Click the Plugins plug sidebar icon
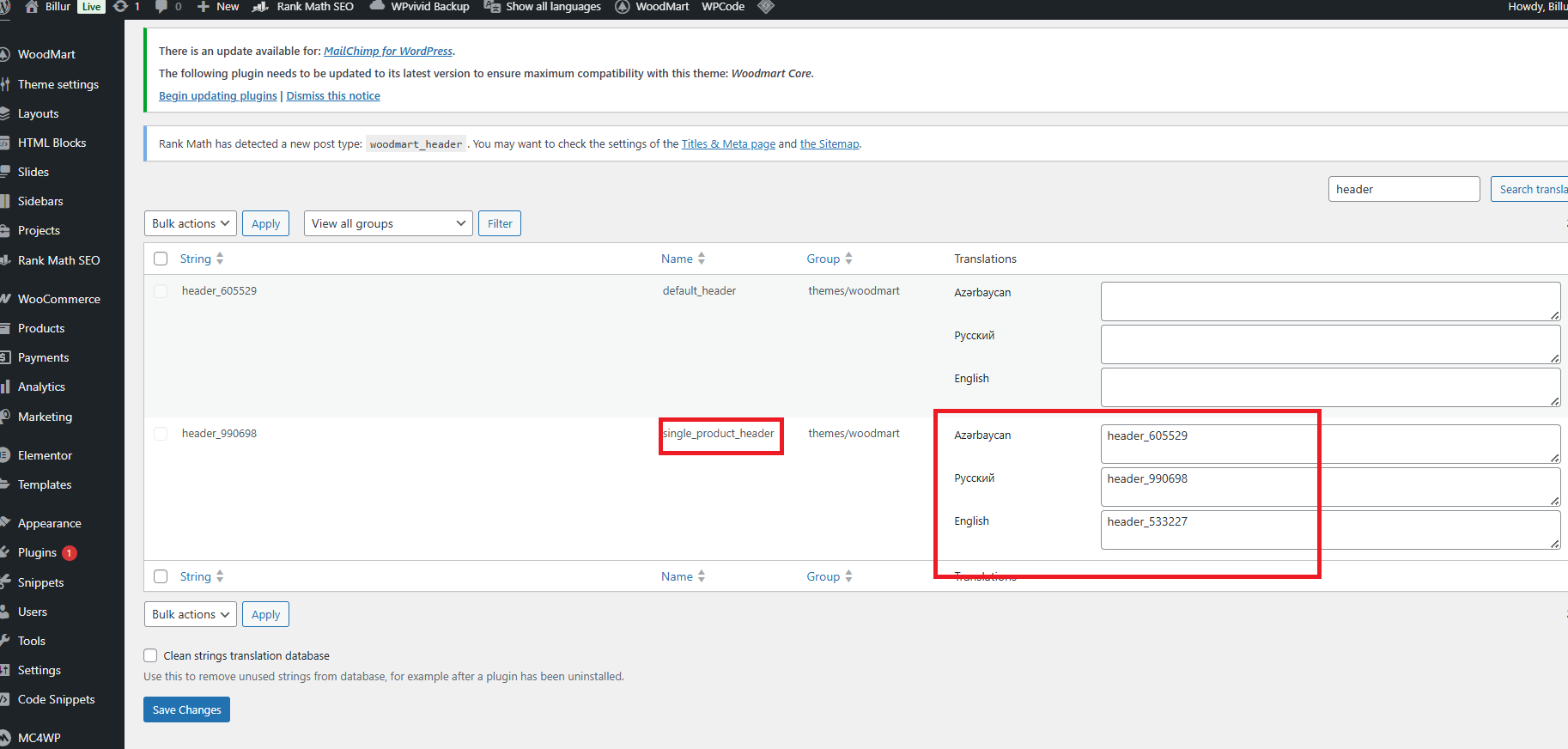Screen dimensions: 1568x749 [x=5, y=552]
